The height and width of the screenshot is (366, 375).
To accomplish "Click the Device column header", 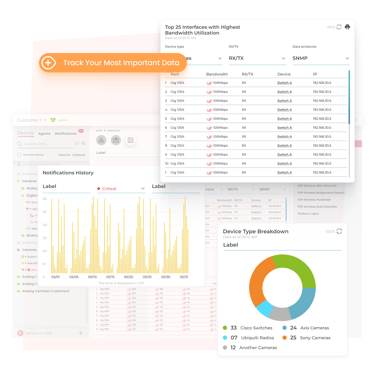I will point(284,74).
